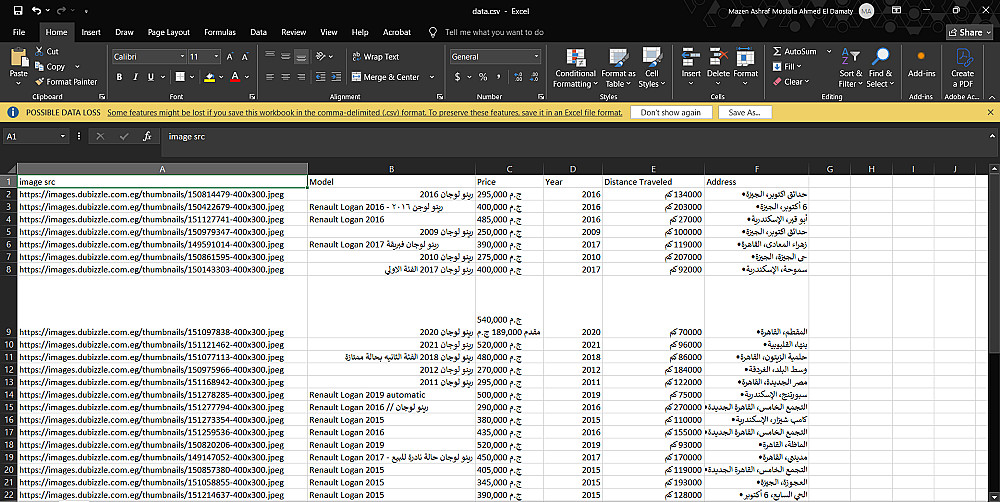The height and width of the screenshot is (502, 1000).
Task: Toggle bold formatting
Action: [120, 77]
